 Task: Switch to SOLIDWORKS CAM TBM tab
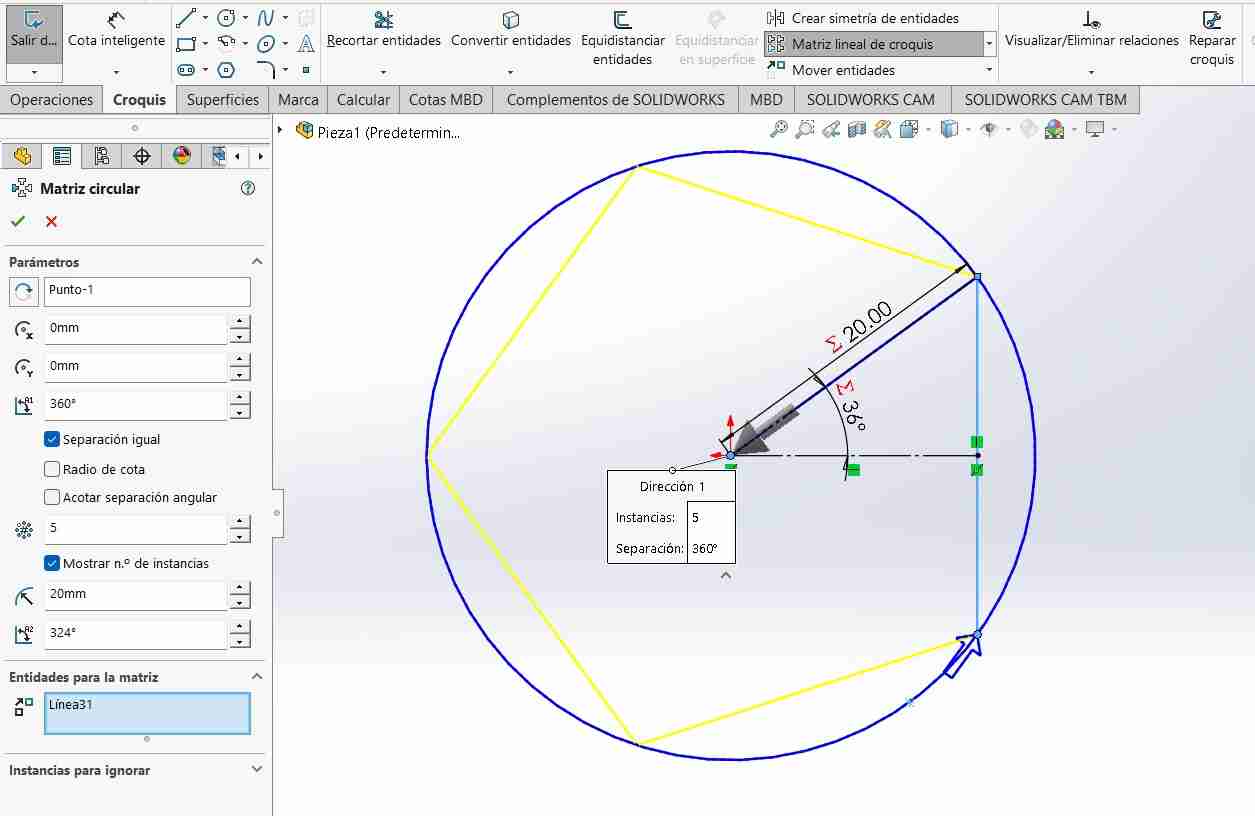[1045, 100]
